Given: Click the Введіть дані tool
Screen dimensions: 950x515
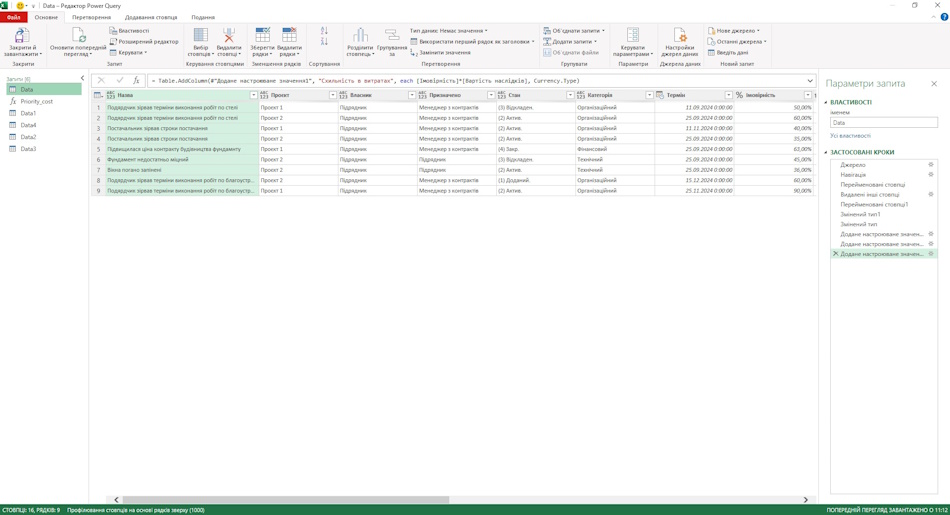Looking at the screenshot, I should [728, 52].
